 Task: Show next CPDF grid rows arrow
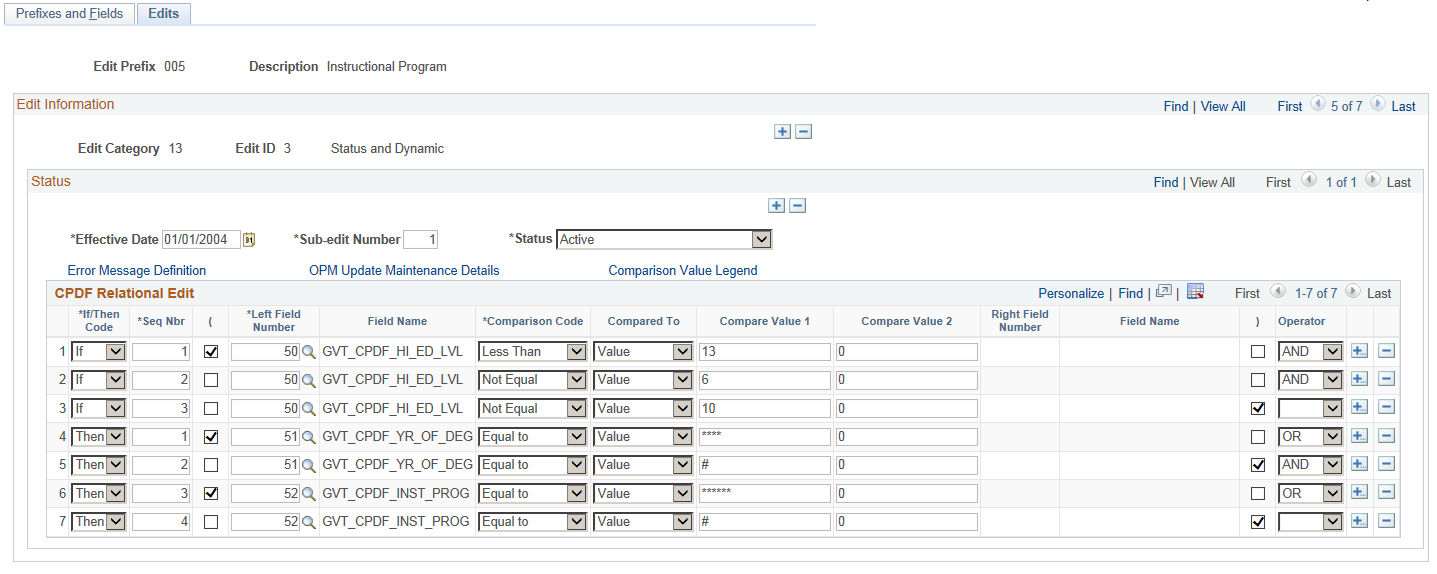(1354, 292)
